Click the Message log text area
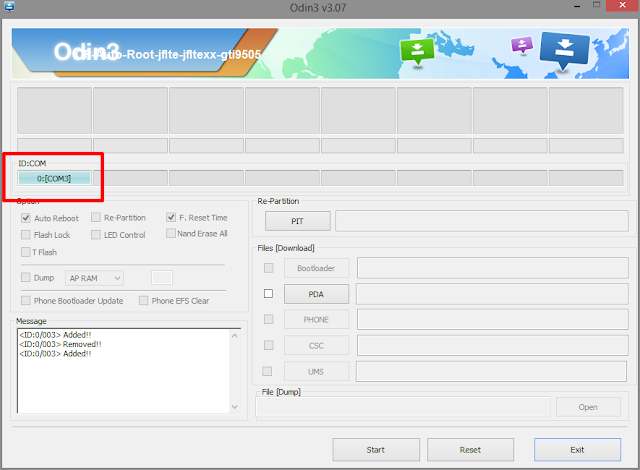 (124, 370)
